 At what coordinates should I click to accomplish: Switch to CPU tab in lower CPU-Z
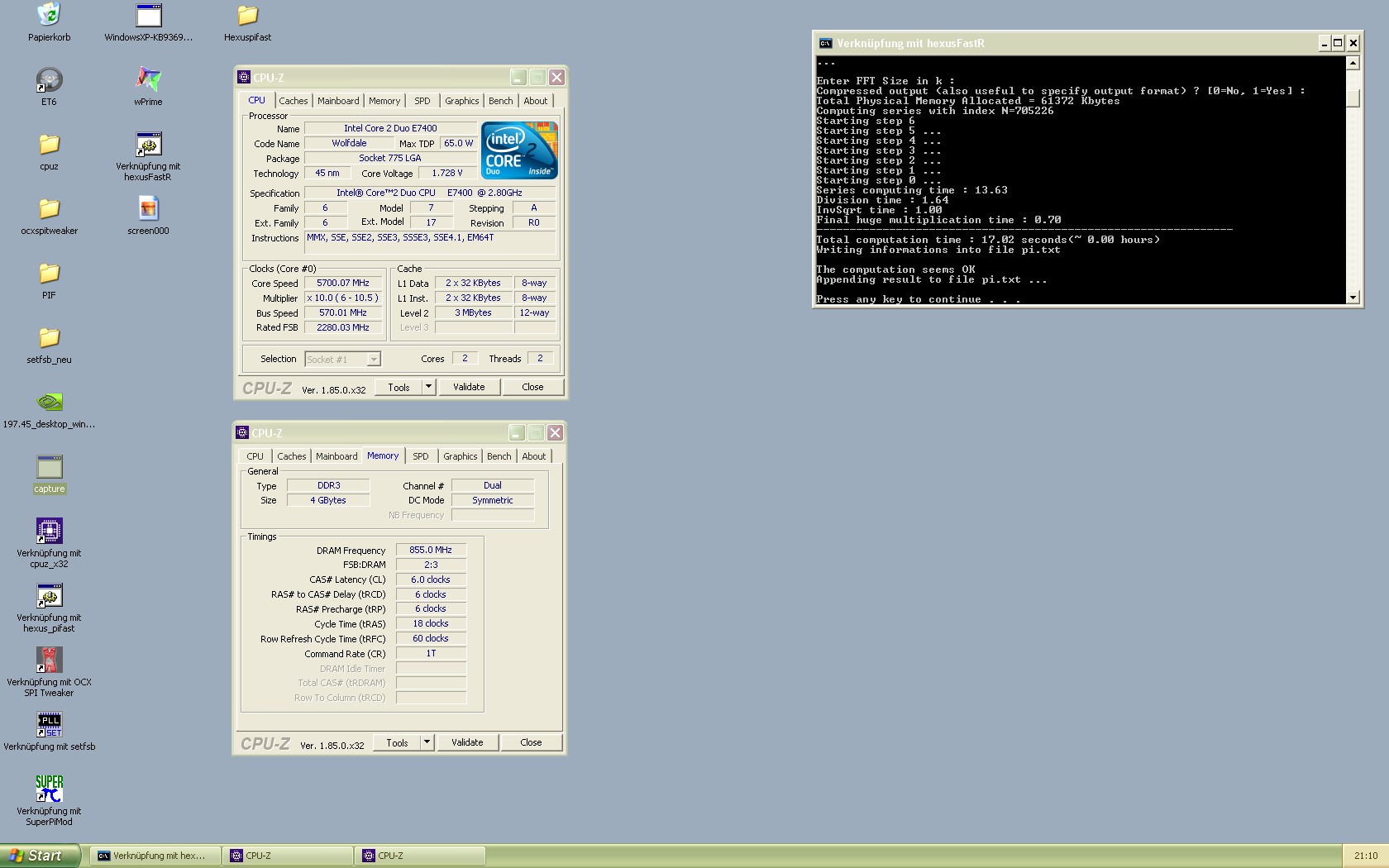[x=255, y=456]
